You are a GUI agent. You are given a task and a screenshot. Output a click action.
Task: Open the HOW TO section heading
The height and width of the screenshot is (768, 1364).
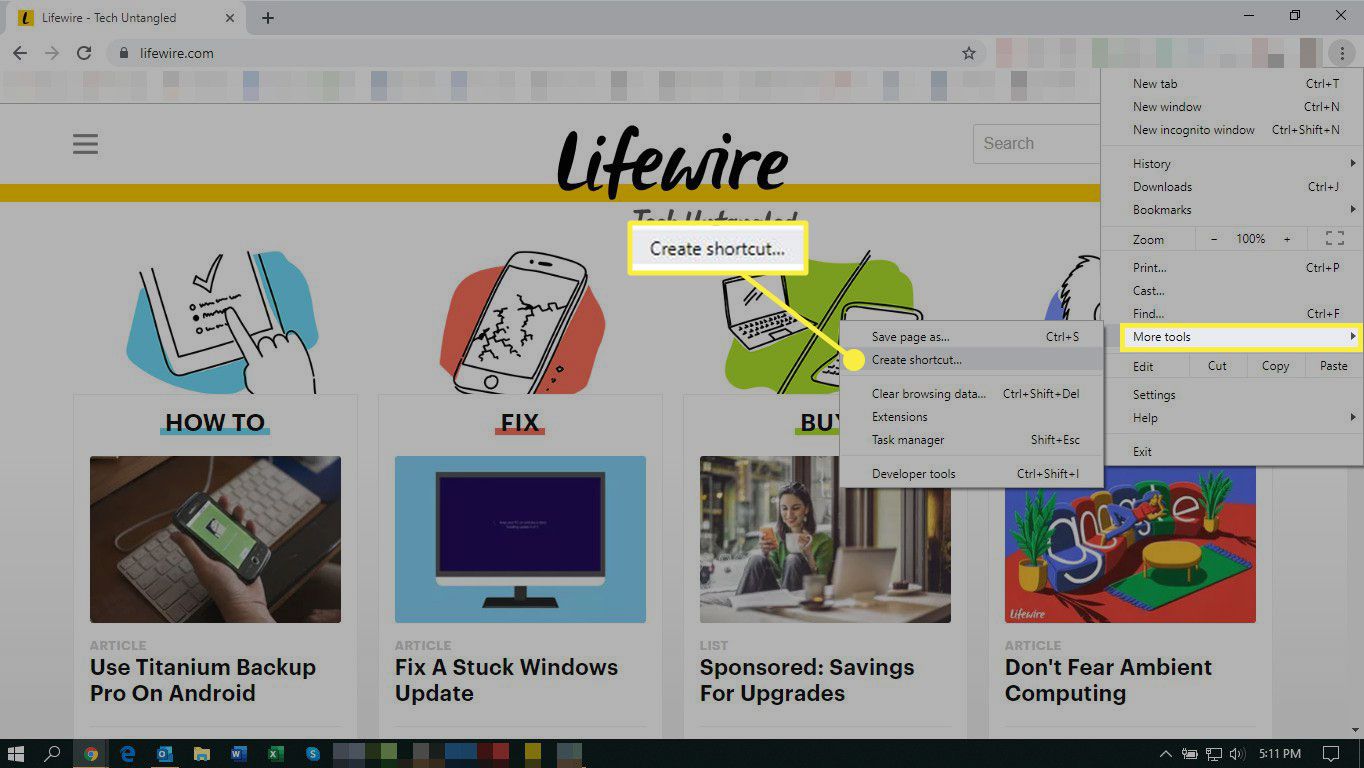(215, 423)
